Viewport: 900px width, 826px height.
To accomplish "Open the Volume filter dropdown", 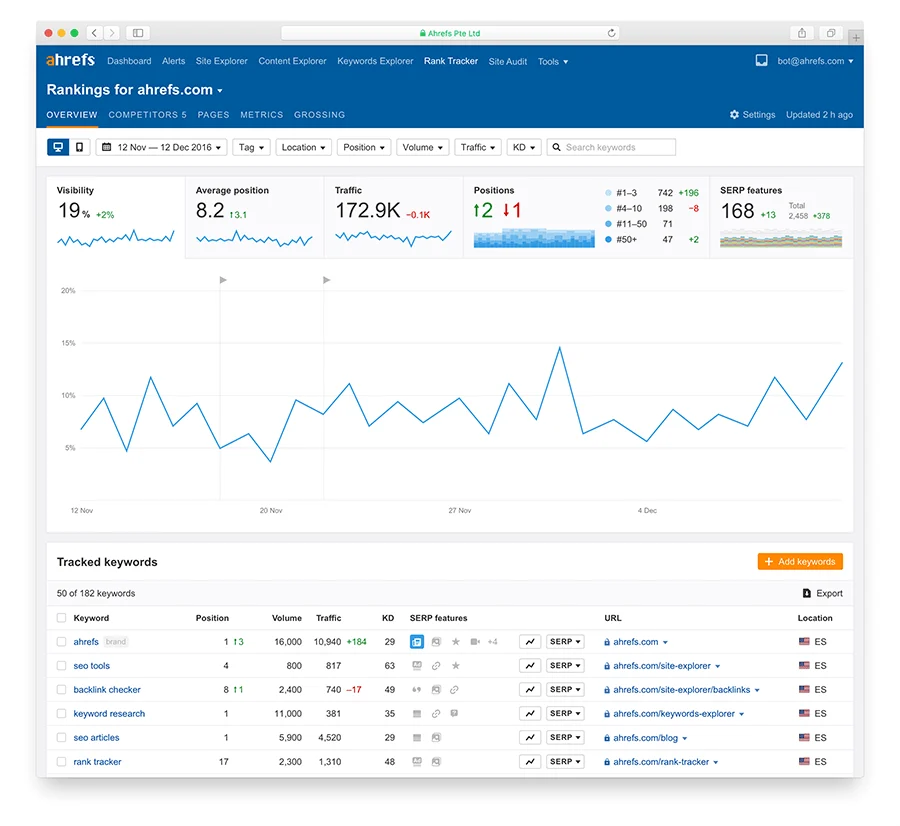I will 422,146.
